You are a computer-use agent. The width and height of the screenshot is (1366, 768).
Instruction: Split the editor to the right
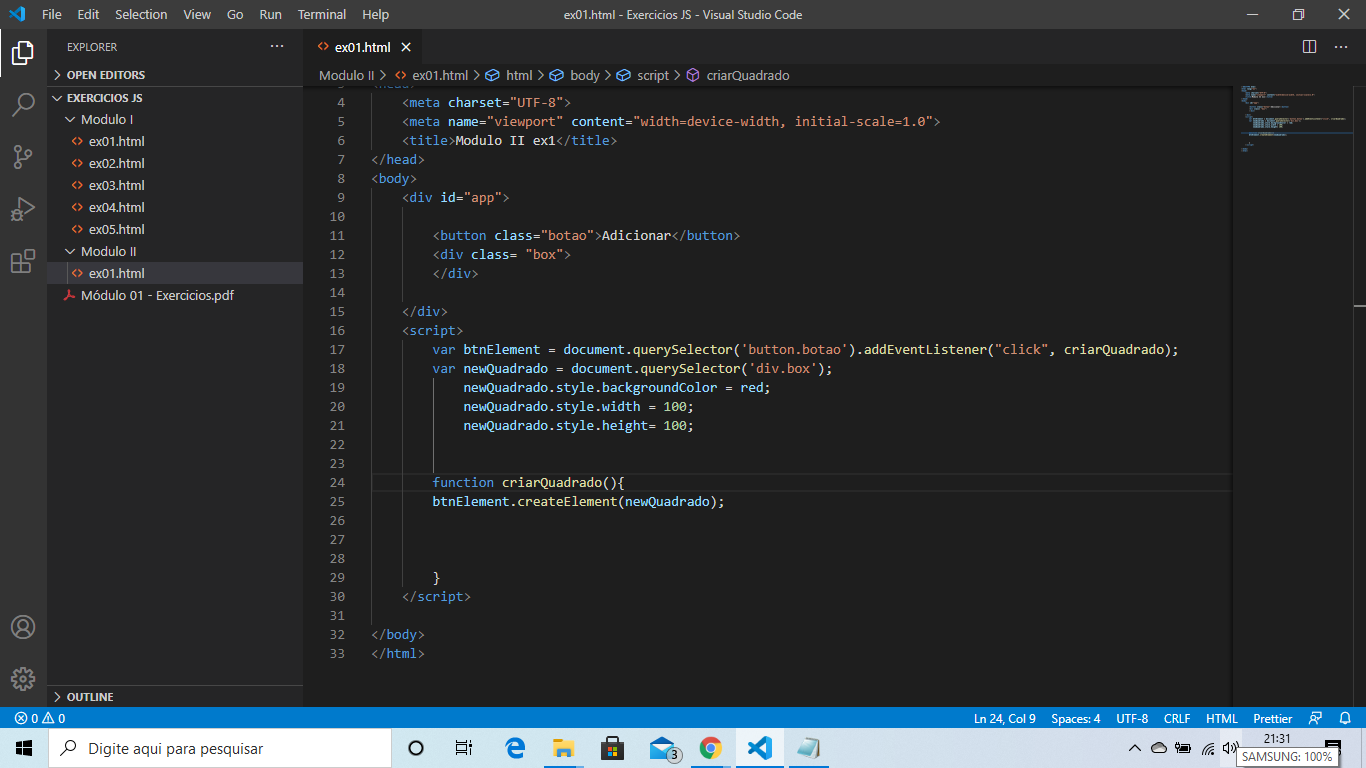pyautogui.click(x=1309, y=47)
